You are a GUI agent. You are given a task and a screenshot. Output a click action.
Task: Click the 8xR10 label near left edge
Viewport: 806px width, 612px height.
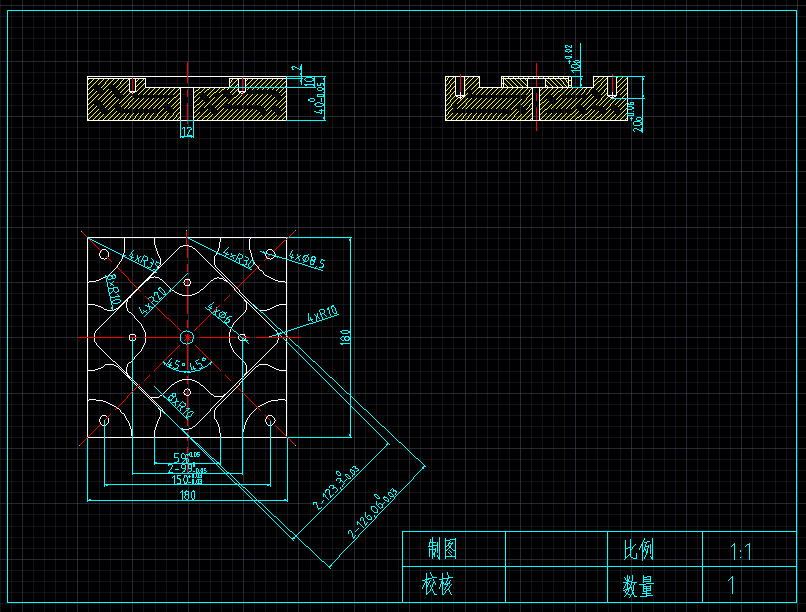(x=113, y=289)
